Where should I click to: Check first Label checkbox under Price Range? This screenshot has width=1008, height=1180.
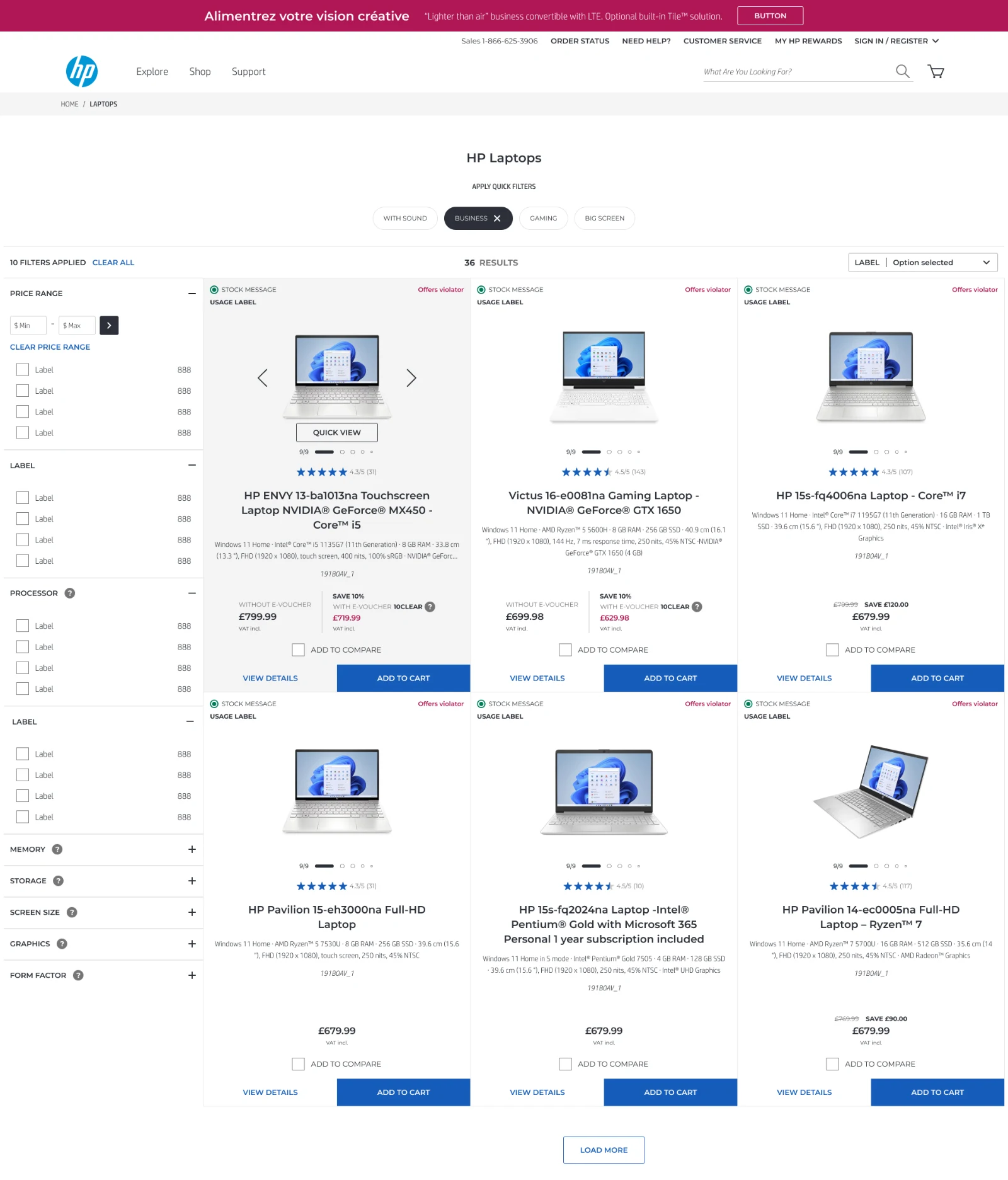[23, 370]
